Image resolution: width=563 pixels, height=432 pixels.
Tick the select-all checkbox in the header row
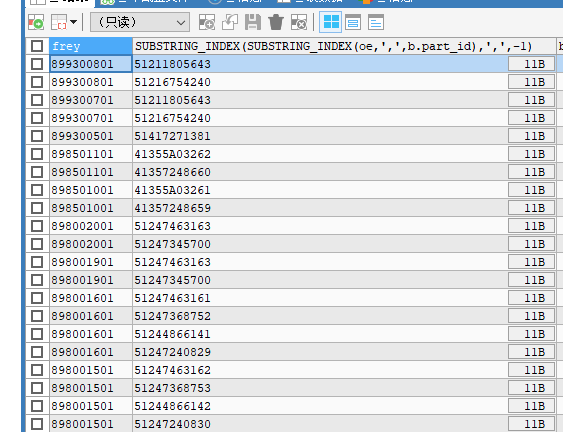tap(37, 46)
